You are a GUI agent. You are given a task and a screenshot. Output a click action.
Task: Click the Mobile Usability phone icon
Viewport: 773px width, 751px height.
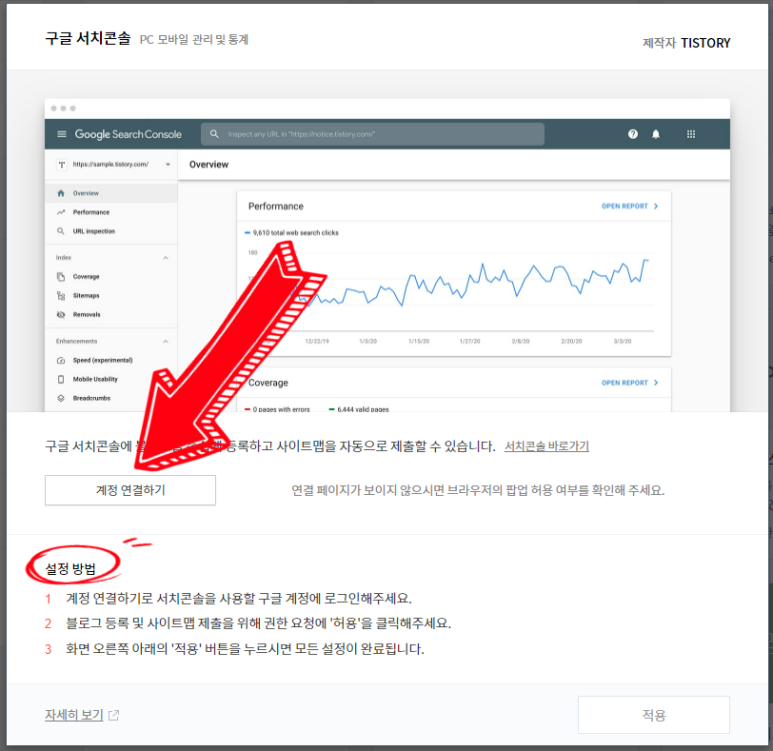pyautogui.click(x=61, y=379)
